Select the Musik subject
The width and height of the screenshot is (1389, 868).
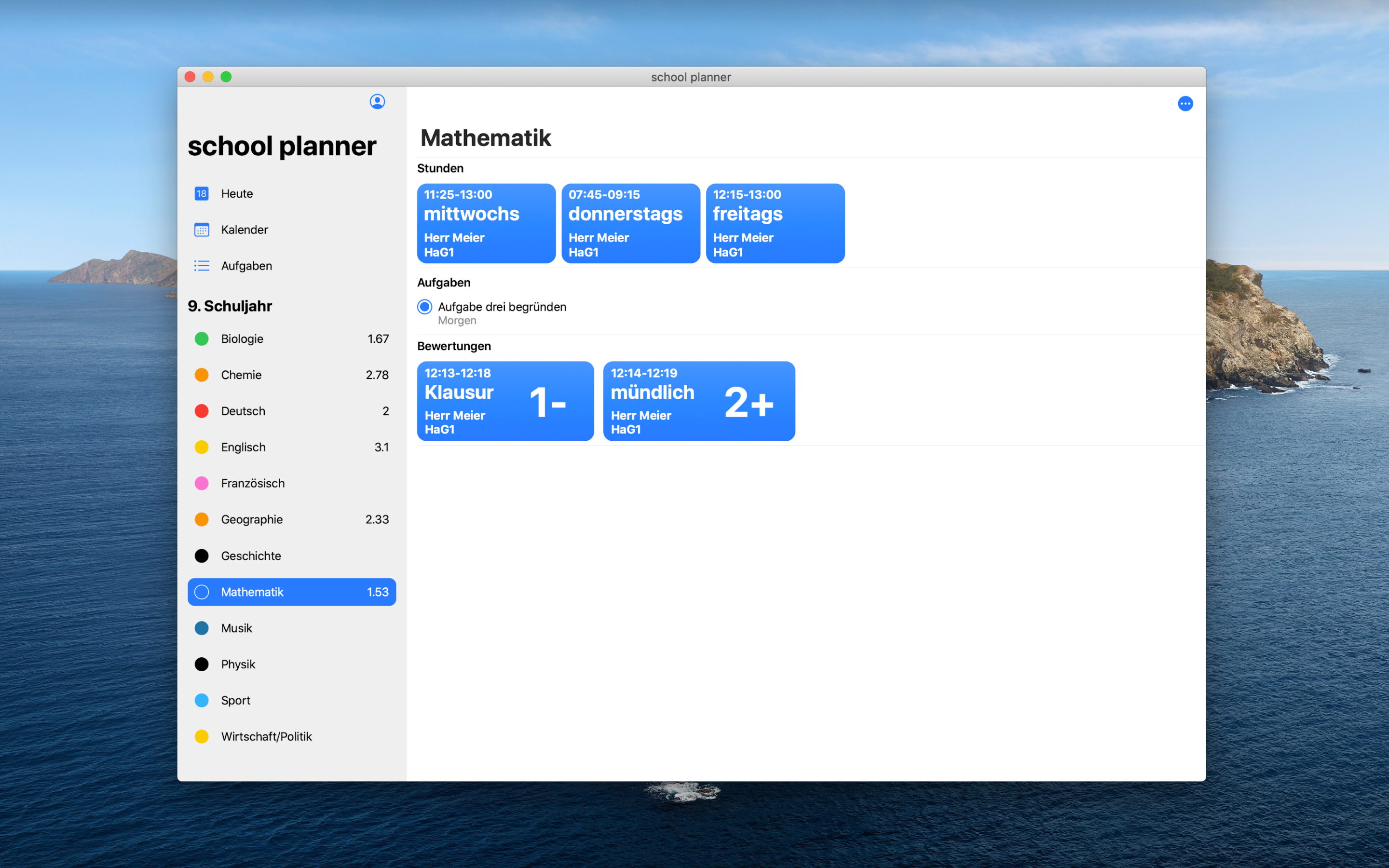[292, 628]
